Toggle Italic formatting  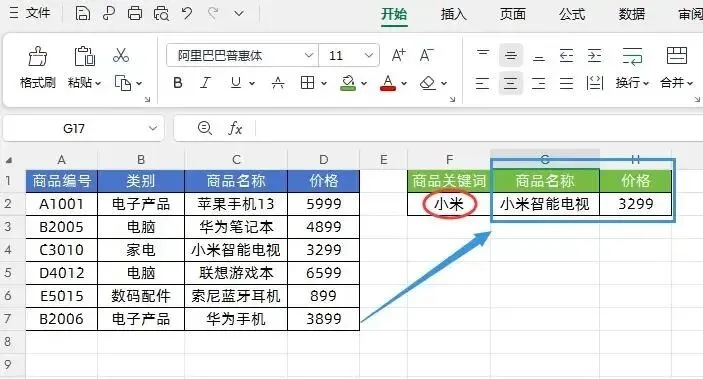(205, 83)
